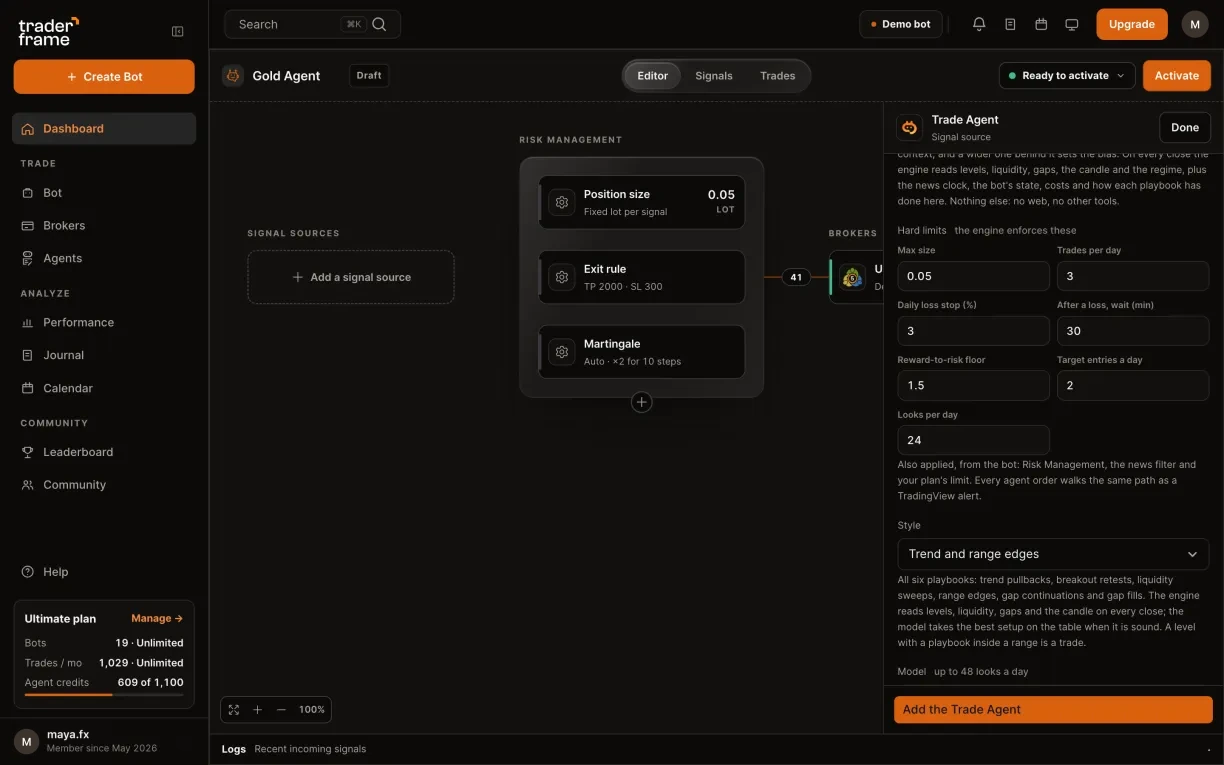Open the user avatar menu
The image size is (1224, 765).
1195,24
